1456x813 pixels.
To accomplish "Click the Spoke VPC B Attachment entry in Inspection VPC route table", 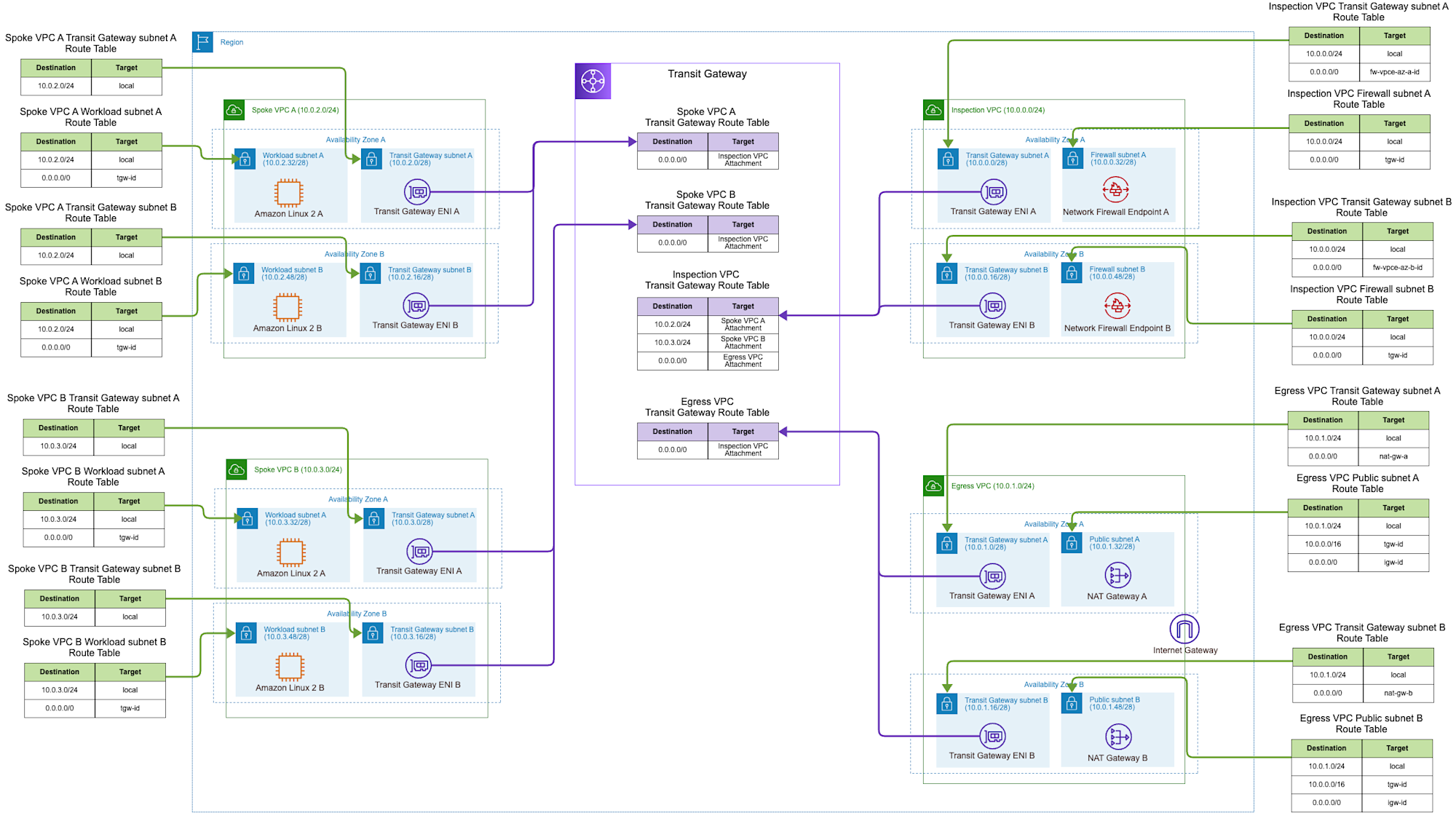I will pyautogui.click(x=743, y=342).
